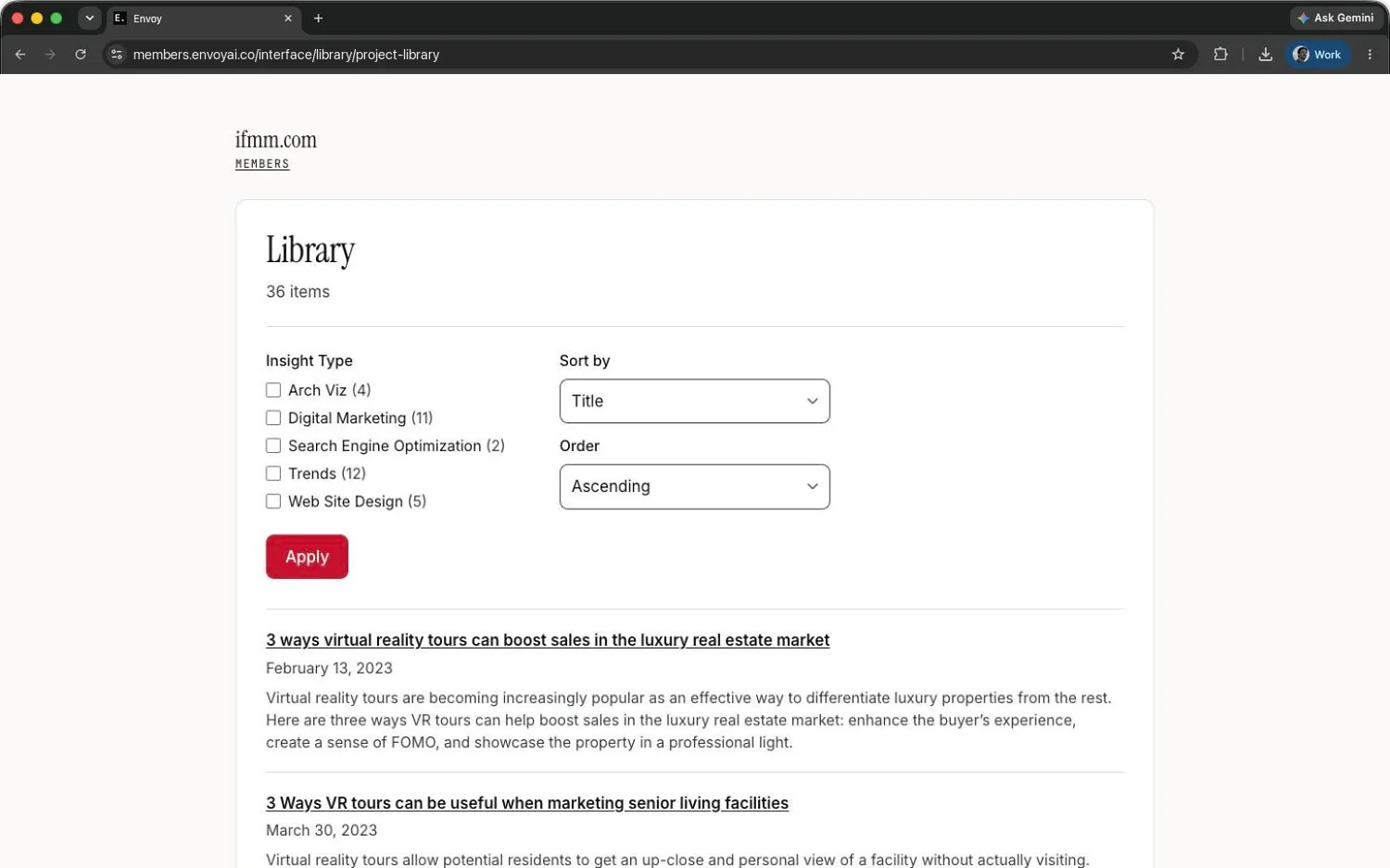The image size is (1390, 868).
Task: Open the Order Ascending dropdown
Action: click(694, 486)
